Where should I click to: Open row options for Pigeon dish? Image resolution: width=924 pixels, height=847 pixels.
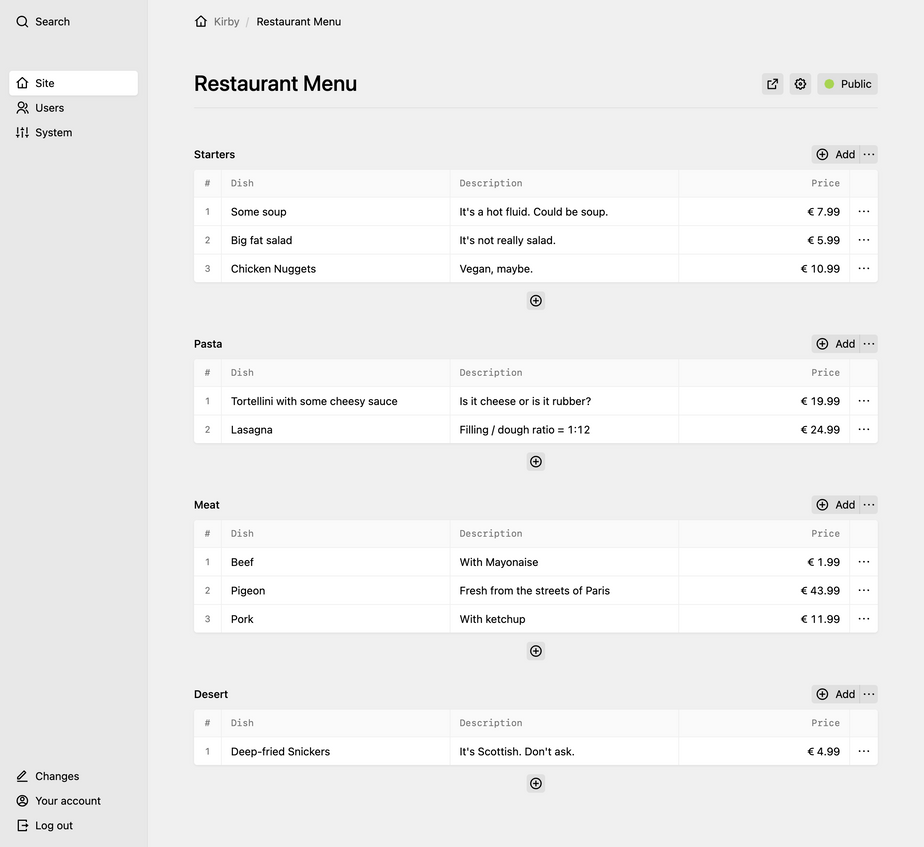pos(864,591)
